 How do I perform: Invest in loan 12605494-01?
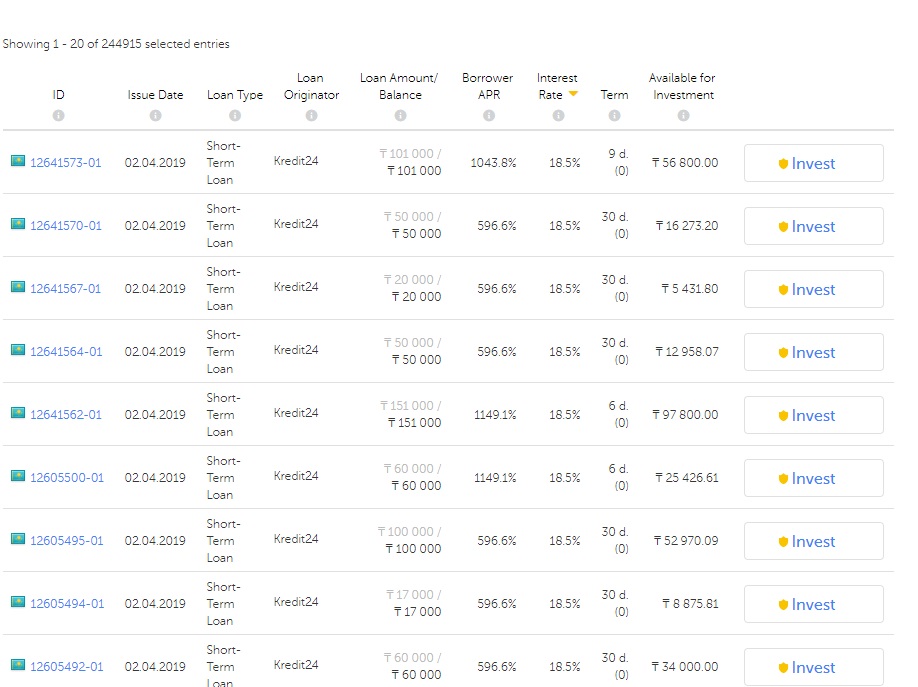[813, 605]
